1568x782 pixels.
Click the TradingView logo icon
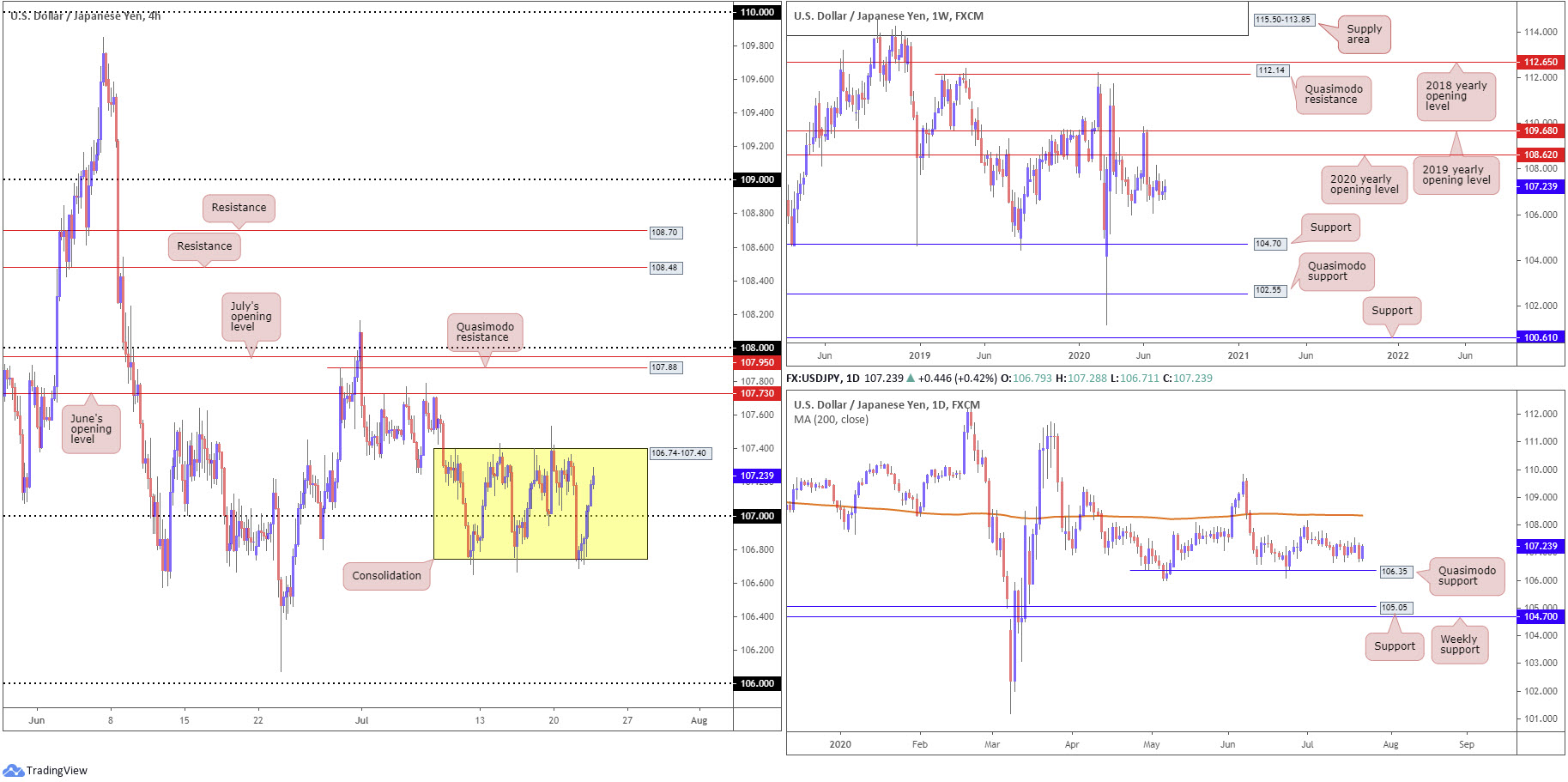[13, 770]
